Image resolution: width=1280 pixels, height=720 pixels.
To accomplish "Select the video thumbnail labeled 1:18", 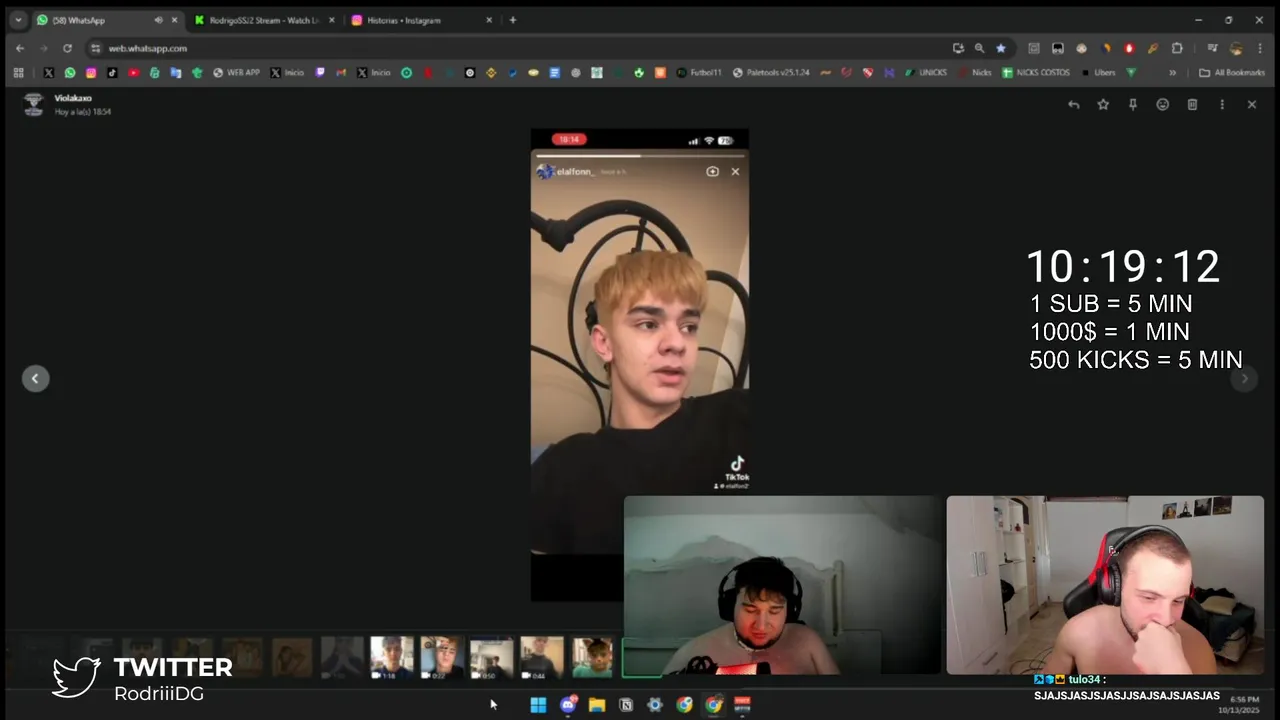I will (392, 658).
